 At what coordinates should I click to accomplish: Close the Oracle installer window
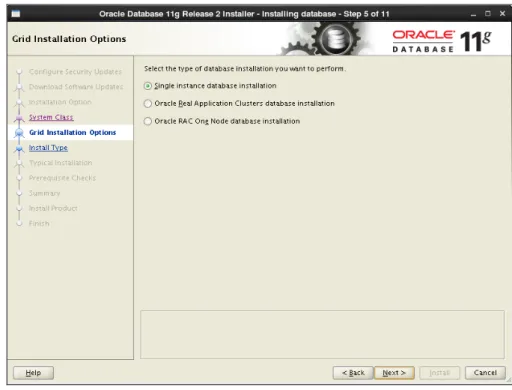pos(502,14)
